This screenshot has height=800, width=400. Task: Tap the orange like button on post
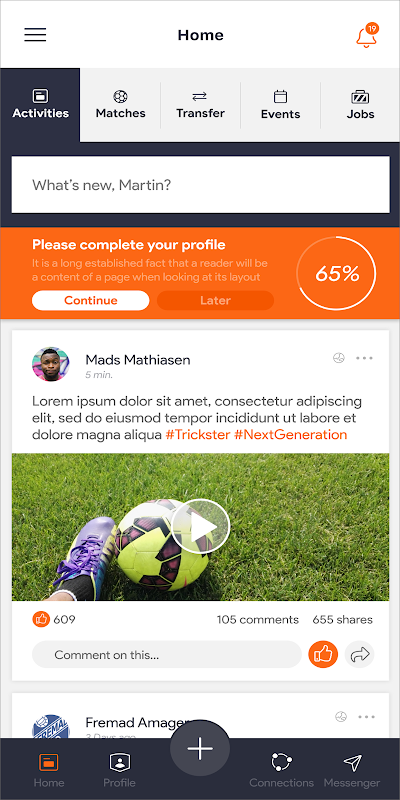coord(323,654)
